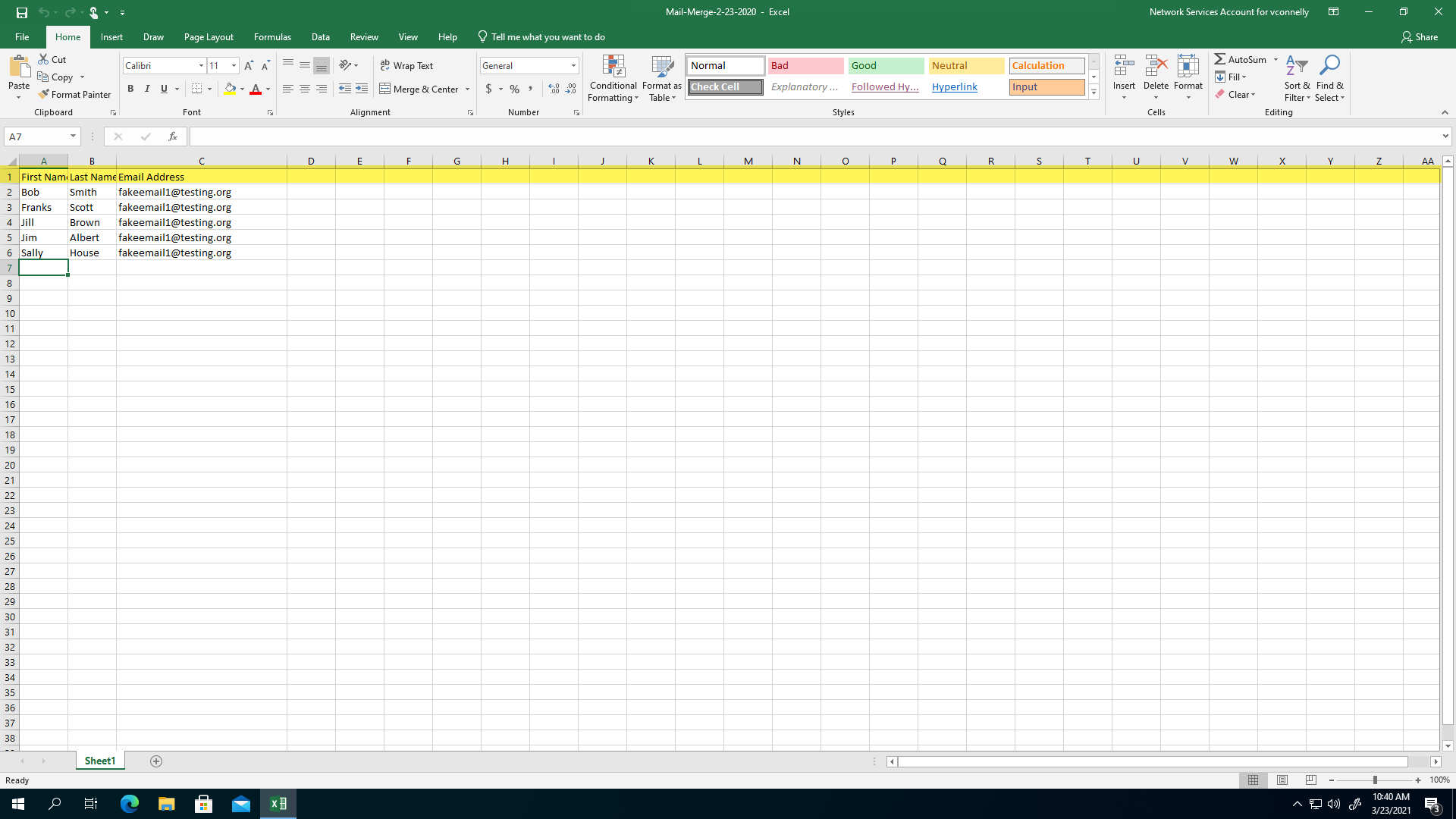The width and height of the screenshot is (1456, 819).
Task: Click the Increase Decimal icon
Action: [554, 89]
